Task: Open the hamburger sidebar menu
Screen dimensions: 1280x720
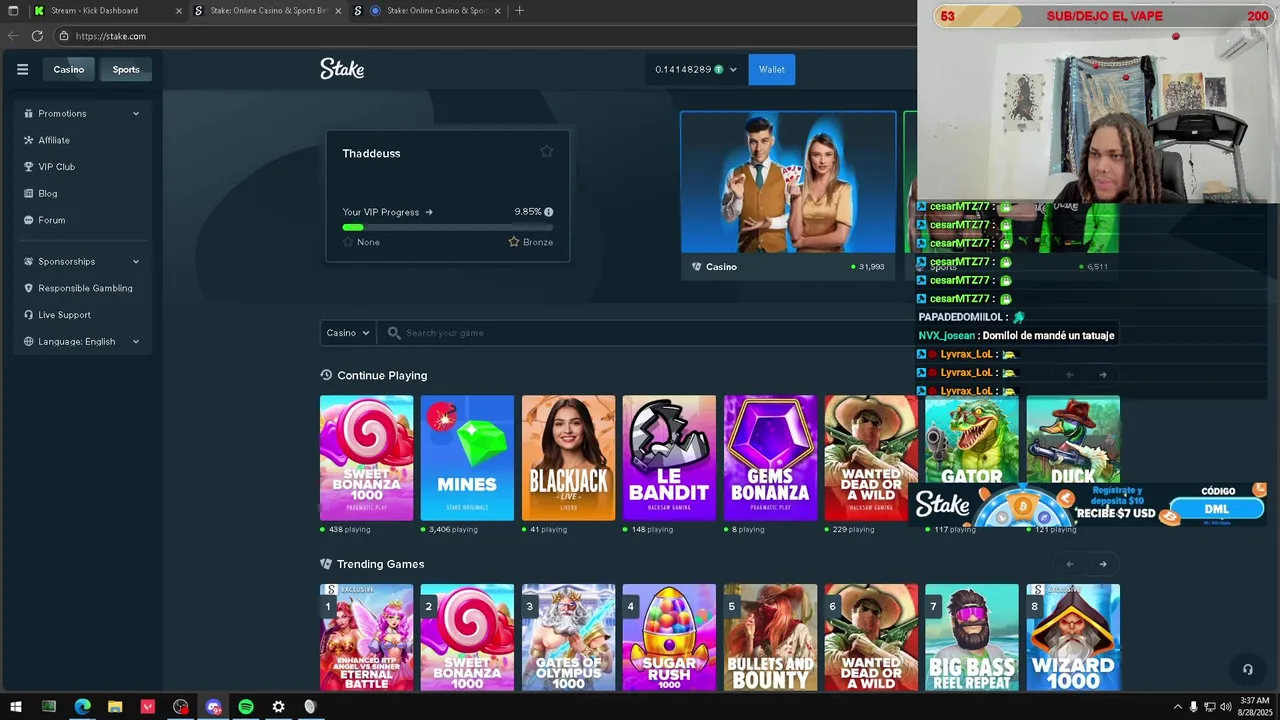Action: [x=22, y=69]
